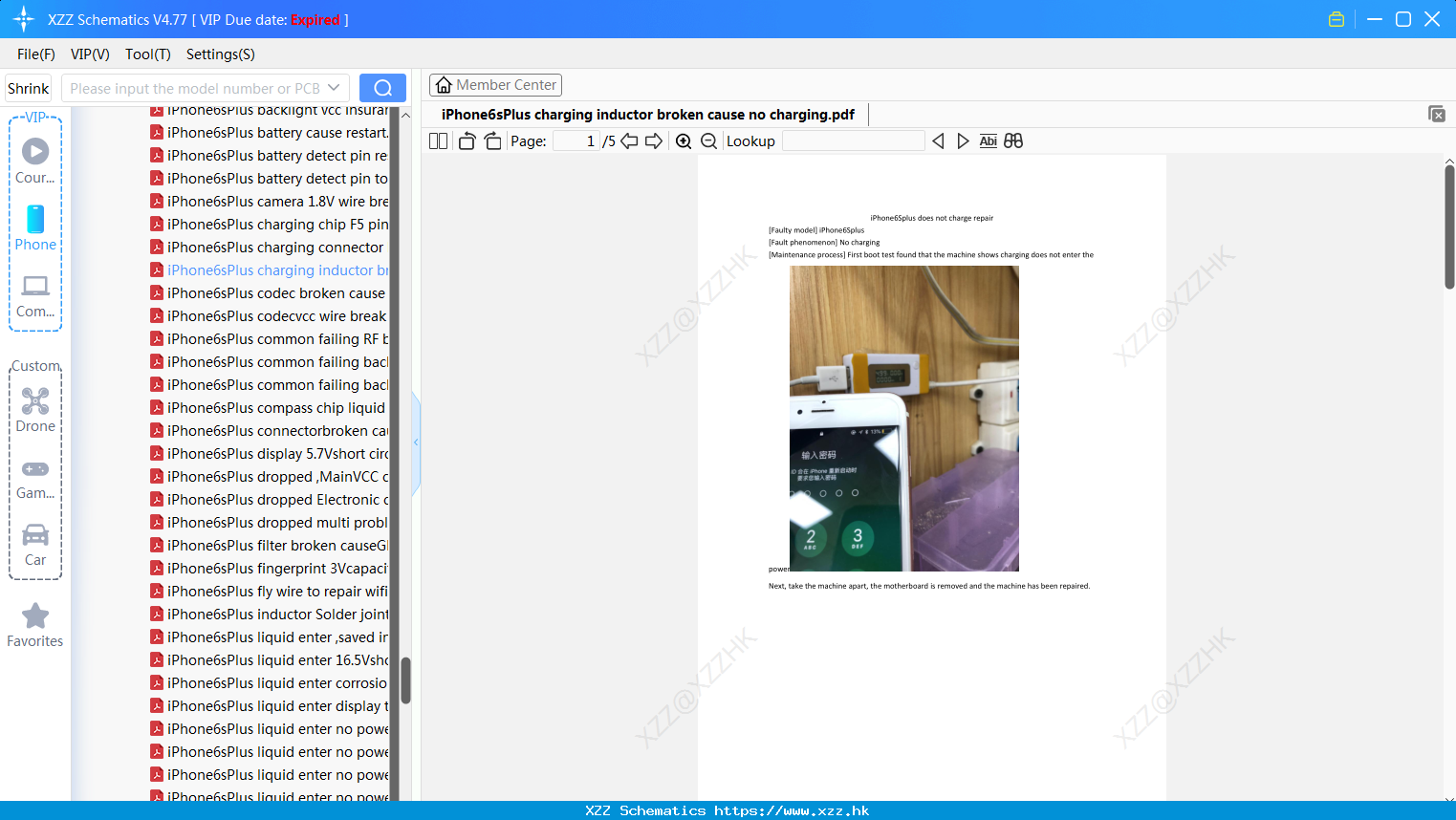Click the page number field
The width and height of the screenshot is (1456, 820).
[x=576, y=140]
